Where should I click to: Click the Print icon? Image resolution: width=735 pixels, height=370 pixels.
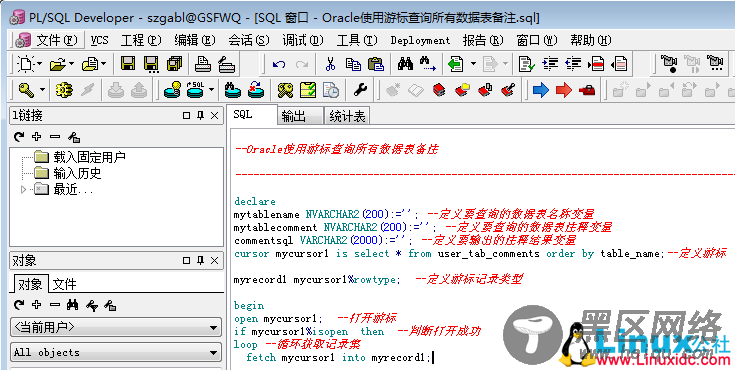[203, 64]
